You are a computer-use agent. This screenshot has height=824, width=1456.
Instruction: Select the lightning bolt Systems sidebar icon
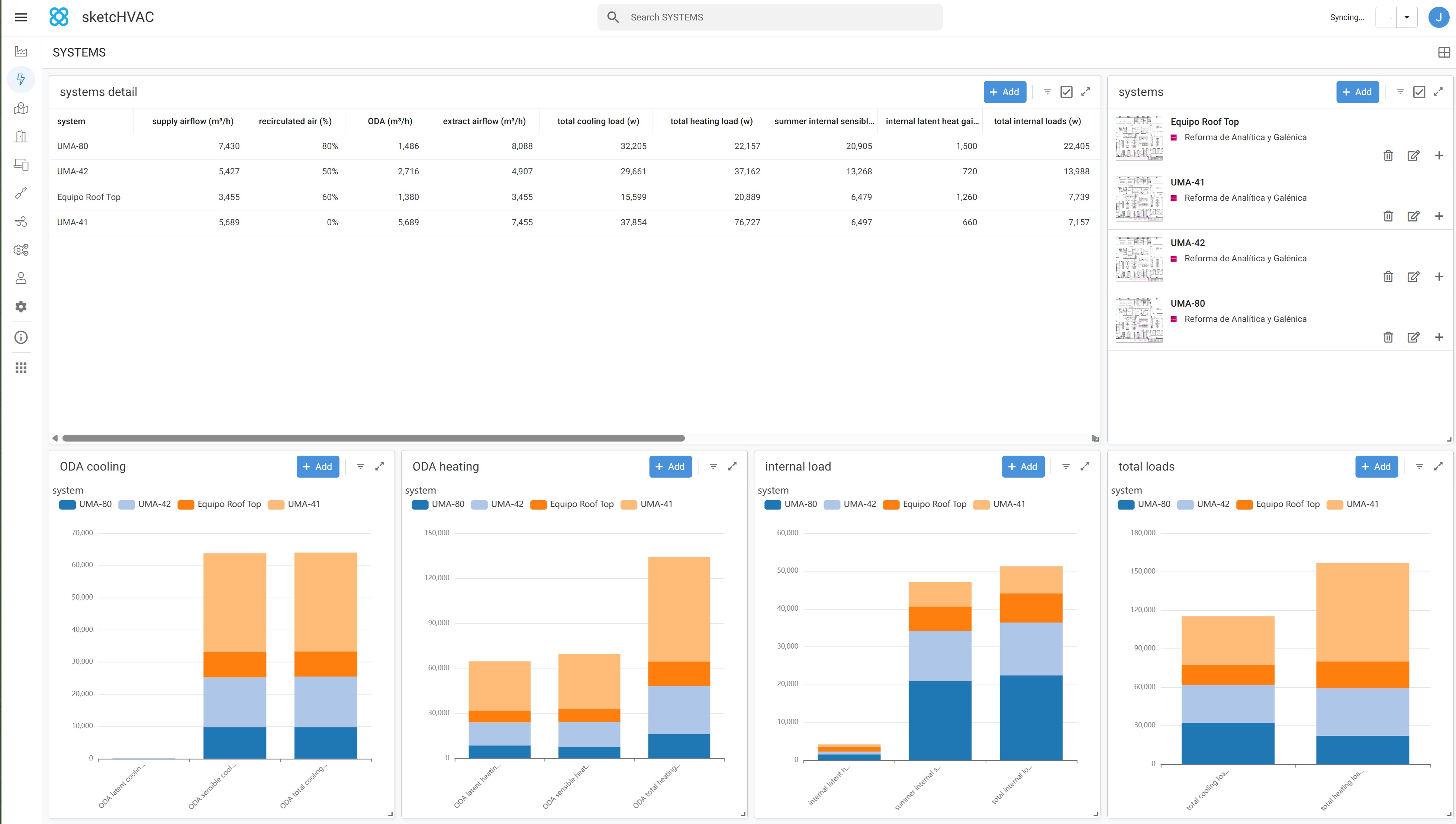point(21,79)
